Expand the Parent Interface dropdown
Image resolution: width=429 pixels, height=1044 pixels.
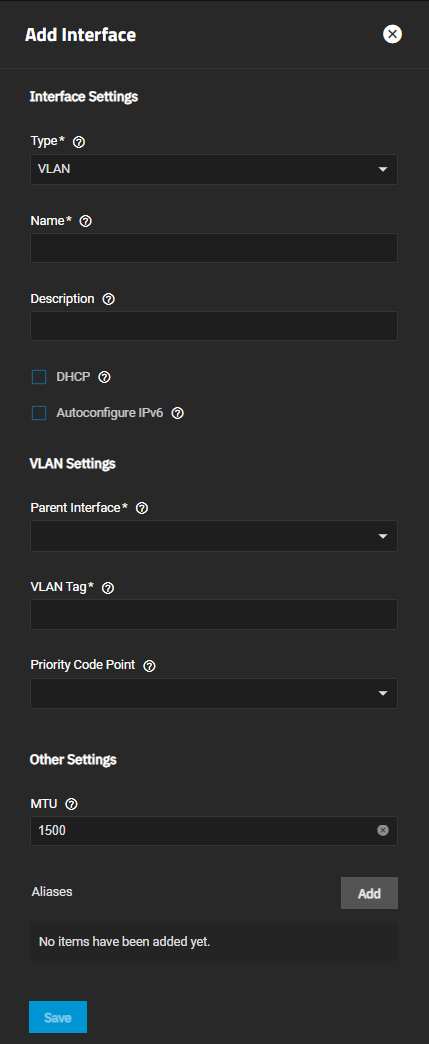[214, 536]
